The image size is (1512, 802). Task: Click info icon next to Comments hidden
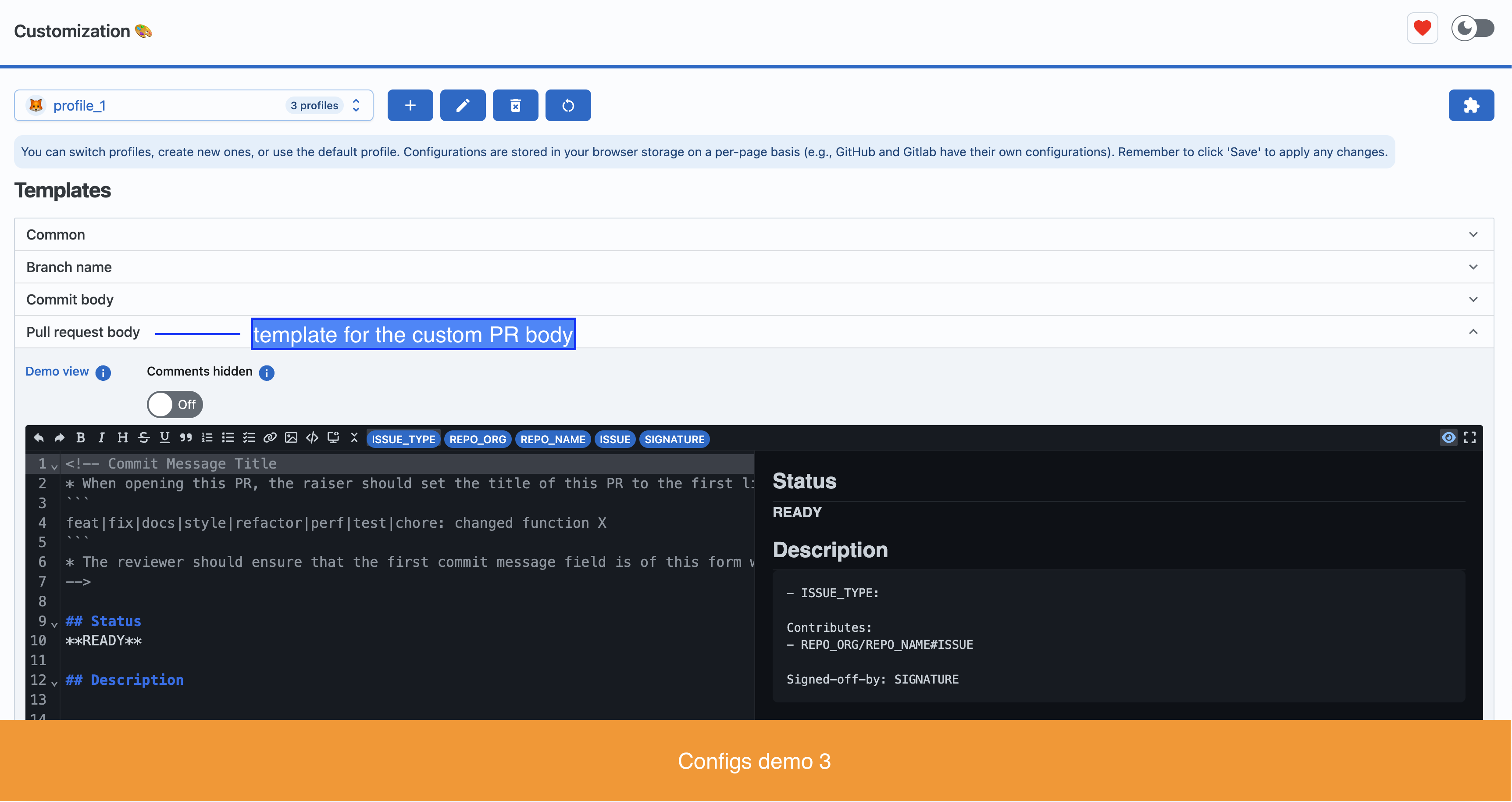(267, 373)
